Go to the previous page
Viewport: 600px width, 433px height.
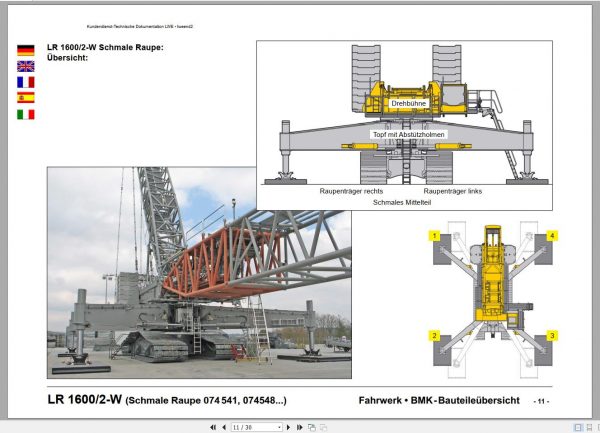[x=224, y=427]
